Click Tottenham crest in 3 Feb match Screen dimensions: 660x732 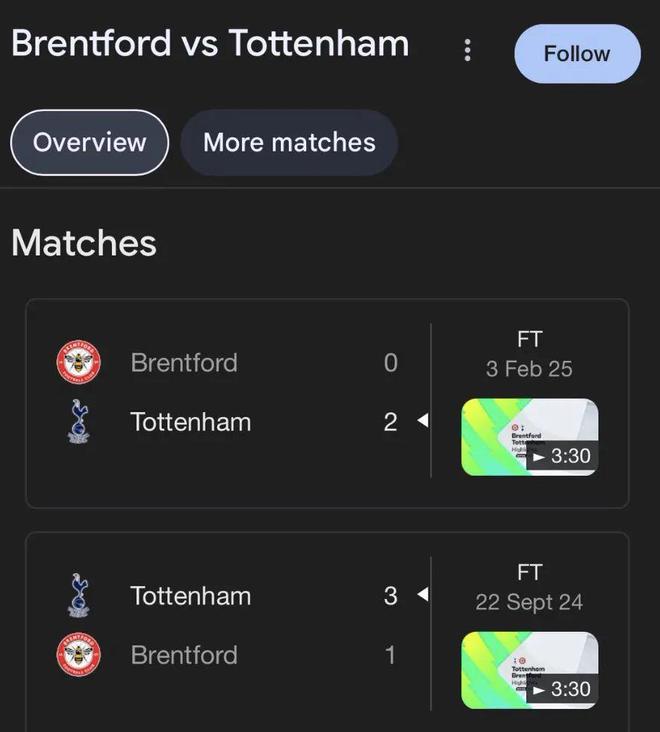78,421
